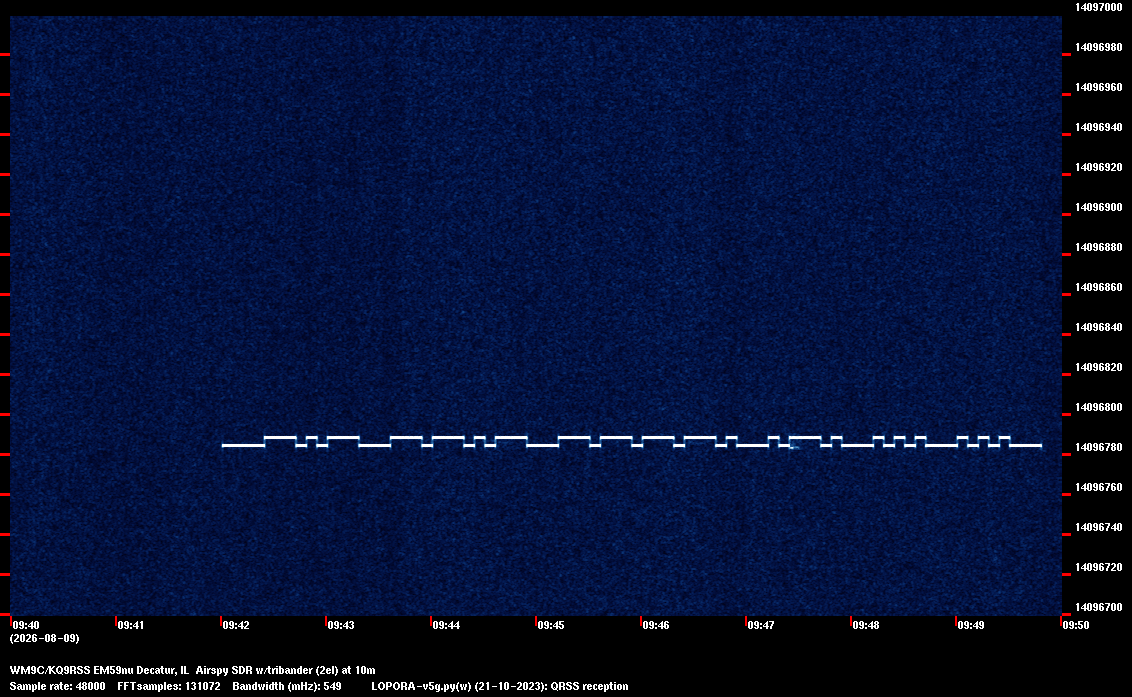Click the 14096940 frequency label

click(x=1099, y=127)
